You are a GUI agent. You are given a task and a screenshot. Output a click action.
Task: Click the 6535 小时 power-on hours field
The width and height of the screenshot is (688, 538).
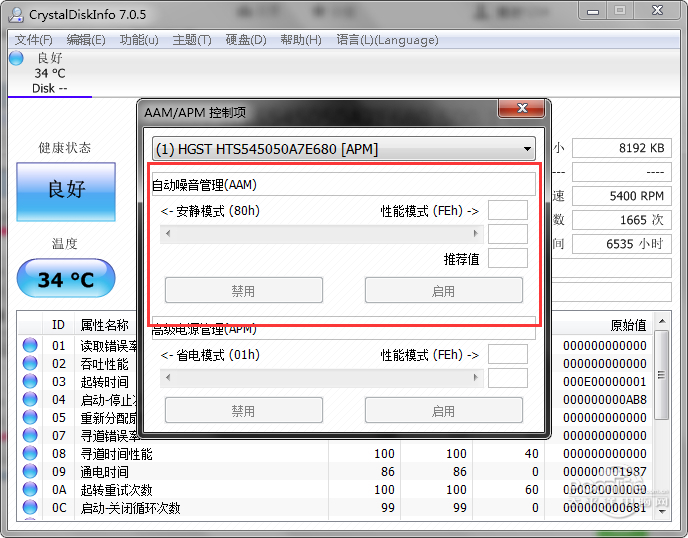(622, 244)
